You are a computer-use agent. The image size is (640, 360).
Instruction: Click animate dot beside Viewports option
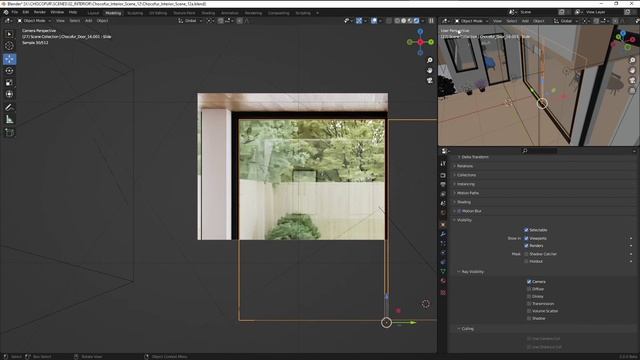click(631, 238)
